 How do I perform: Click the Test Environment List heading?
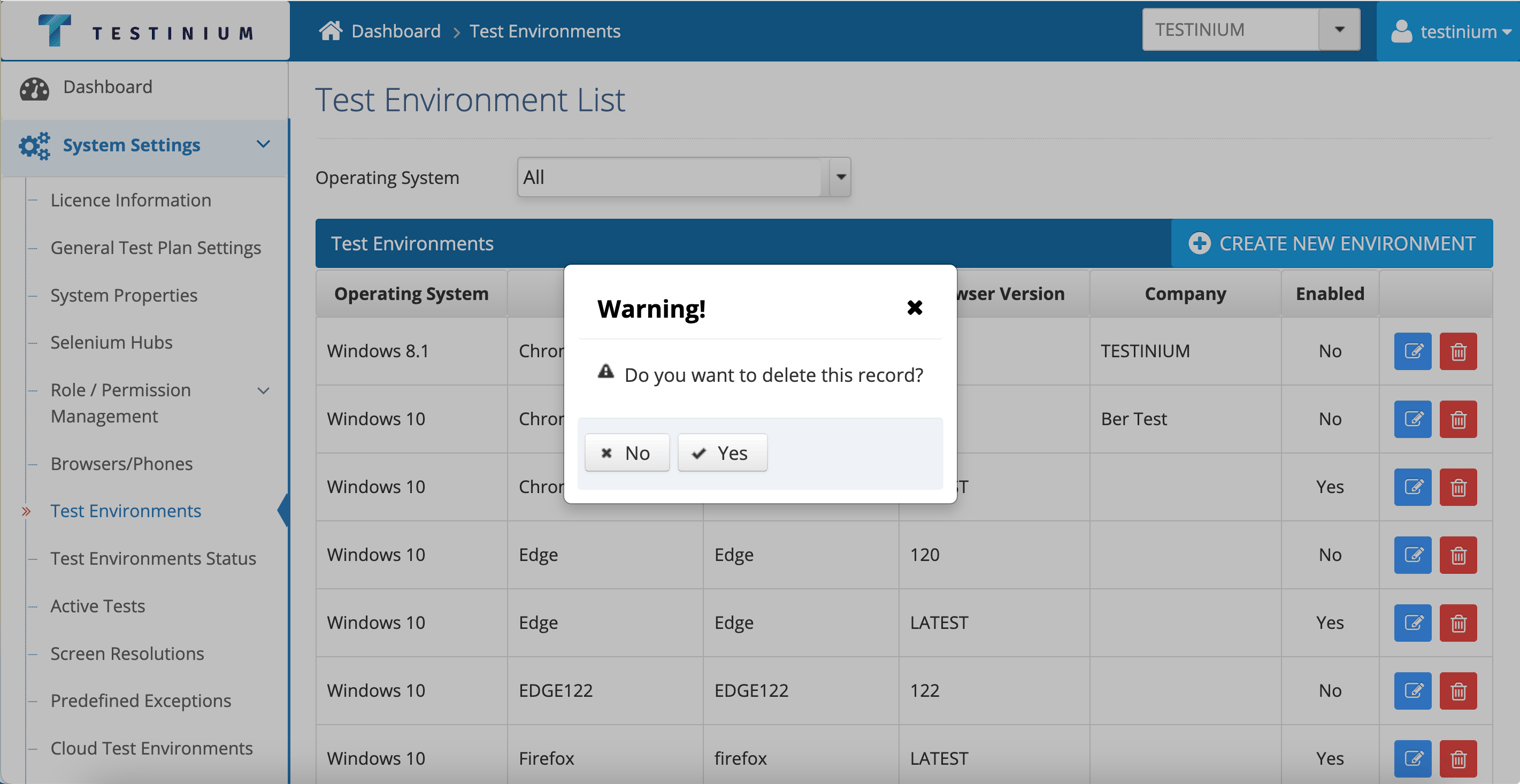click(470, 100)
